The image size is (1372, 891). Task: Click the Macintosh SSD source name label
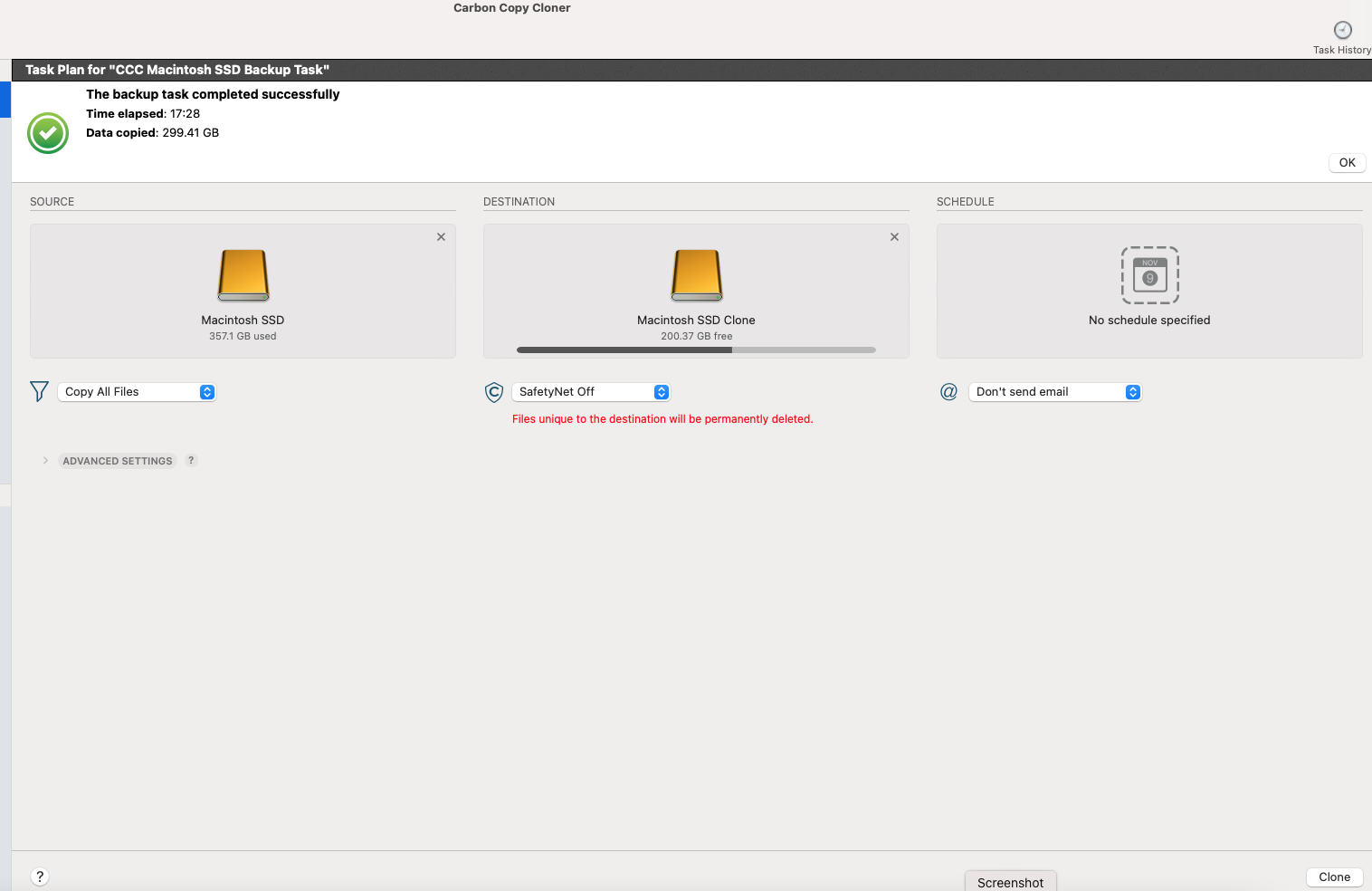click(x=243, y=321)
